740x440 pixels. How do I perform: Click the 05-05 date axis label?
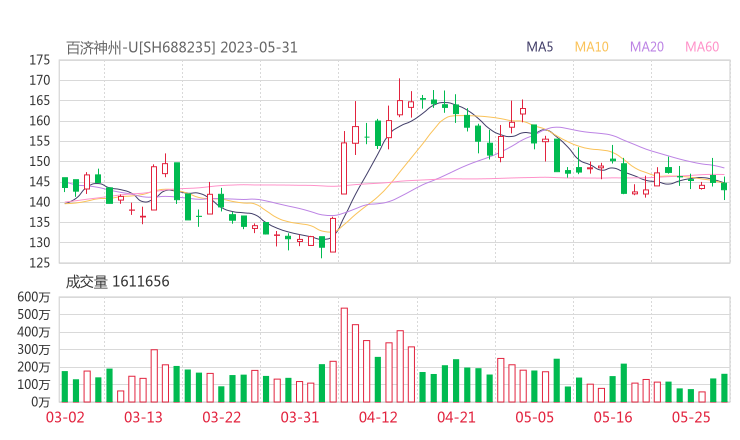[535, 417]
